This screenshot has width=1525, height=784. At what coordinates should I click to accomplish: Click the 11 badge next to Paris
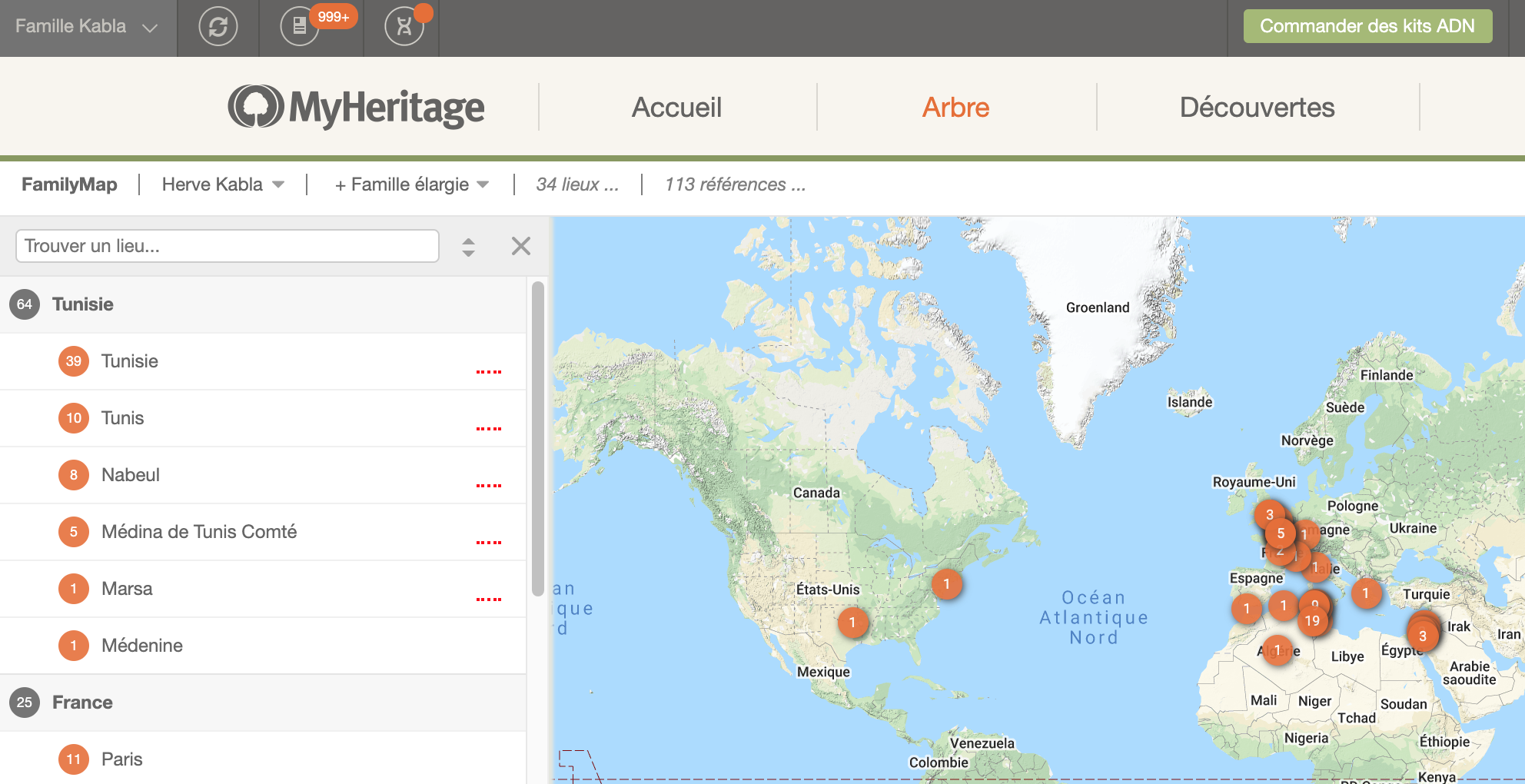[74, 759]
